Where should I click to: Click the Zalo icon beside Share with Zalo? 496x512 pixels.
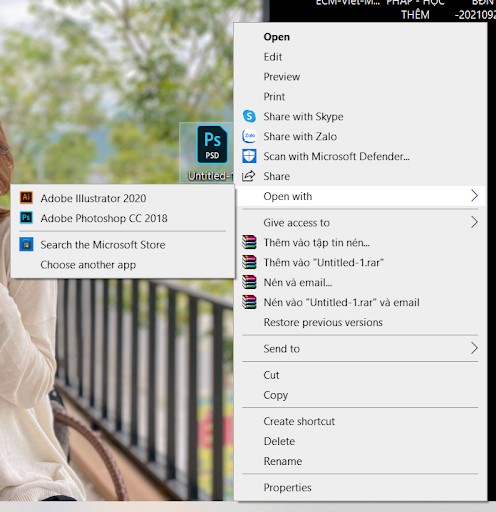[x=249, y=136]
